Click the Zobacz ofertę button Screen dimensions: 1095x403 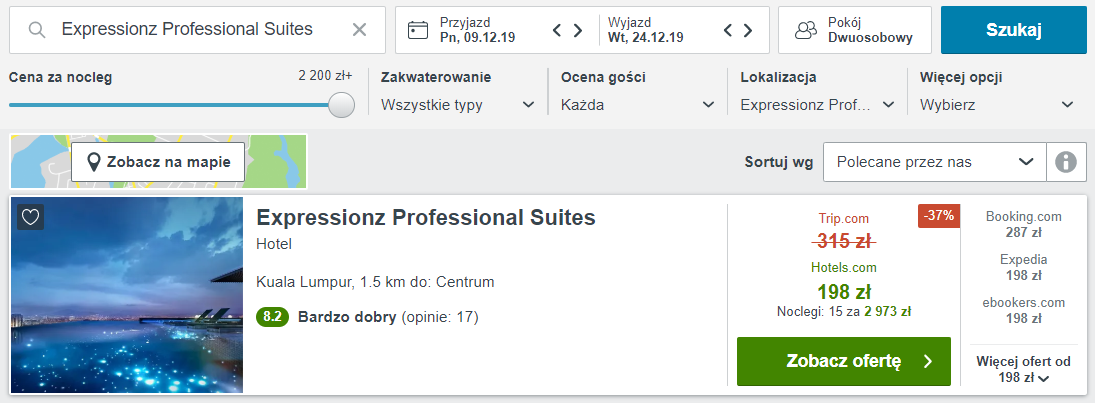point(844,361)
